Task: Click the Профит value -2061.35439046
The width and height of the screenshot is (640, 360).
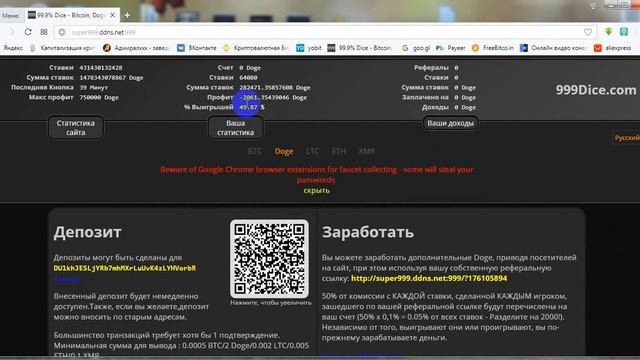Action: 273,97
